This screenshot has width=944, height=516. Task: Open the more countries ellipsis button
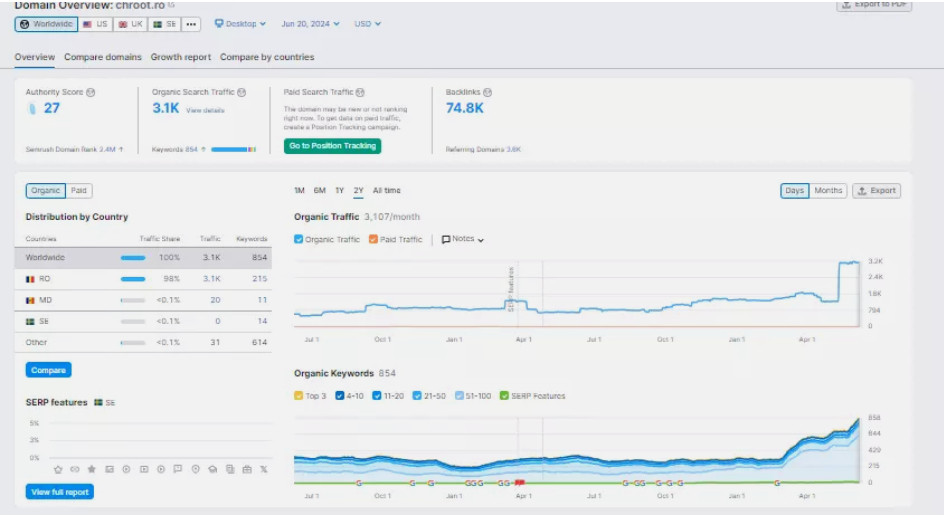tap(191, 24)
